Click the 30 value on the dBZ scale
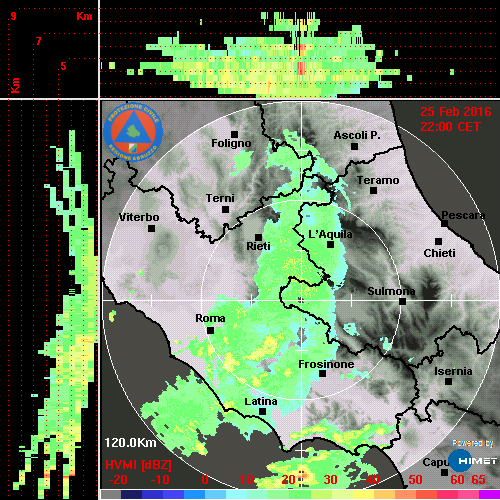 [x=330, y=480]
